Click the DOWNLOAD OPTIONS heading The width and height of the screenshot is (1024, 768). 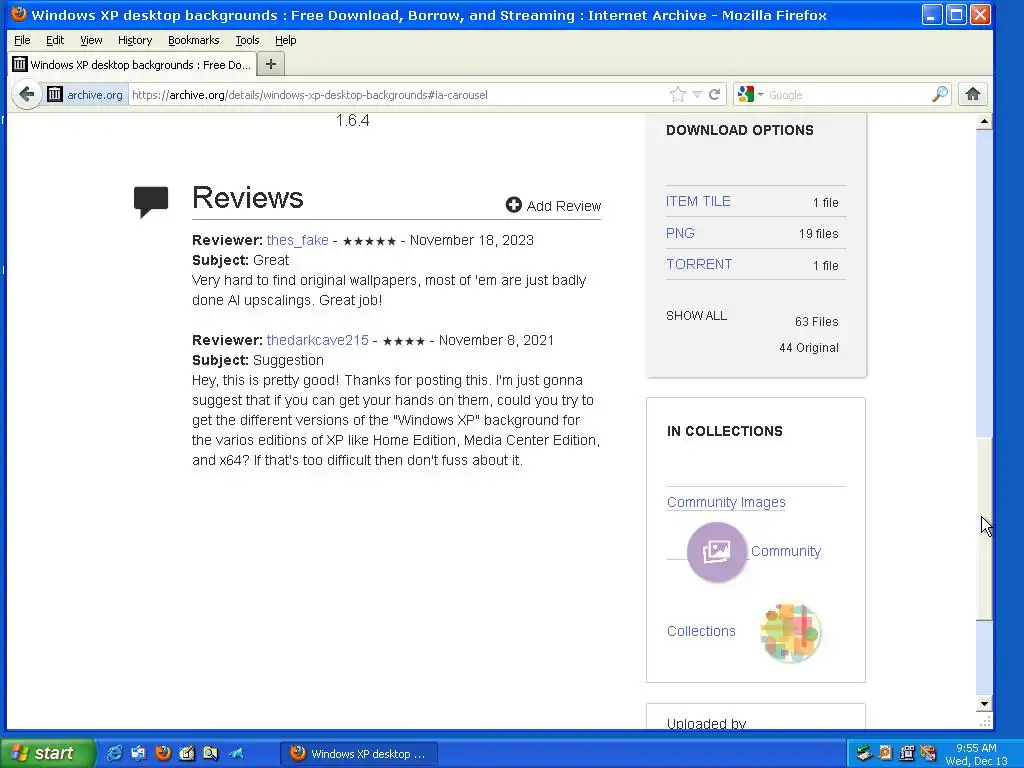click(740, 130)
